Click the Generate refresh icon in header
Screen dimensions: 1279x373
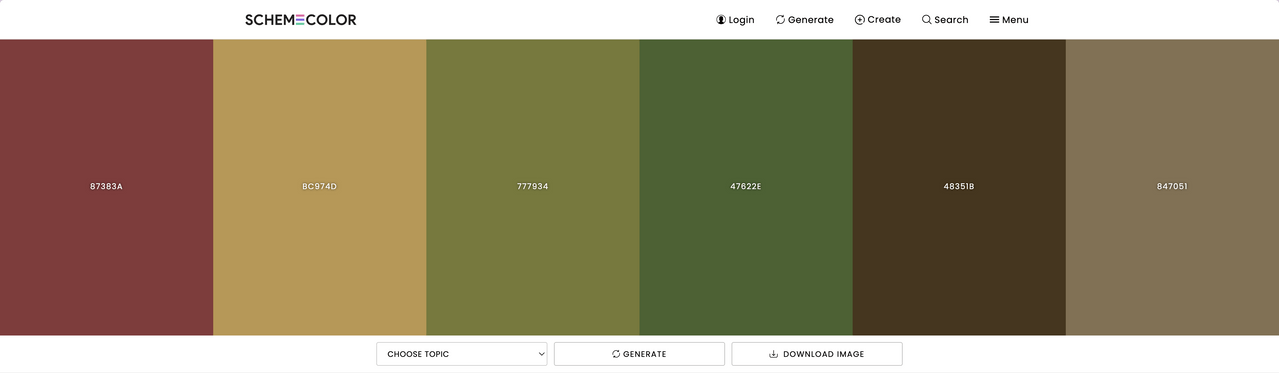pos(780,20)
